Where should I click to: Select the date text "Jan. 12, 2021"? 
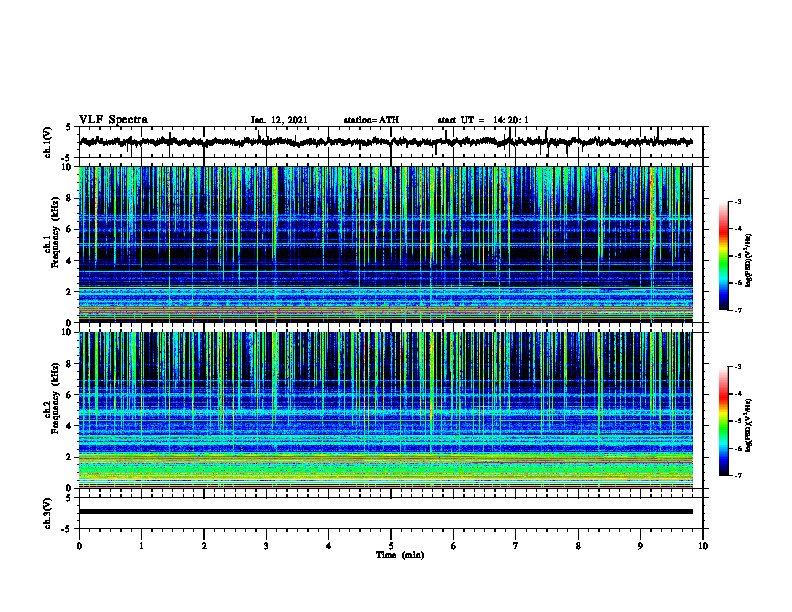click(279, 120)
